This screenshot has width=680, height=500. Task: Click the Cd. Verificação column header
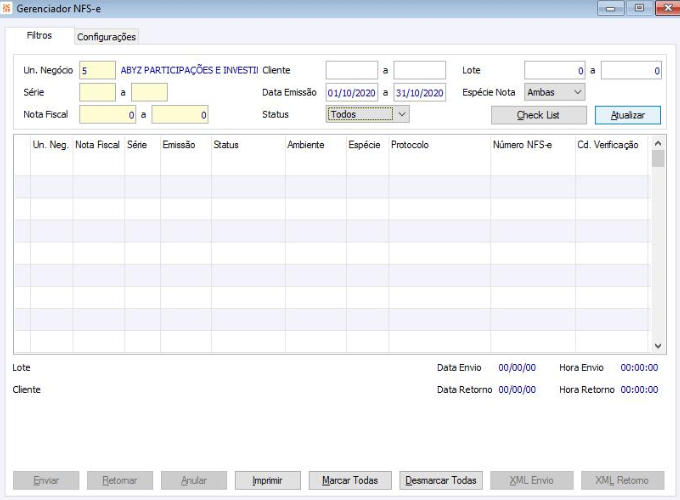click(x=612, y=145)
